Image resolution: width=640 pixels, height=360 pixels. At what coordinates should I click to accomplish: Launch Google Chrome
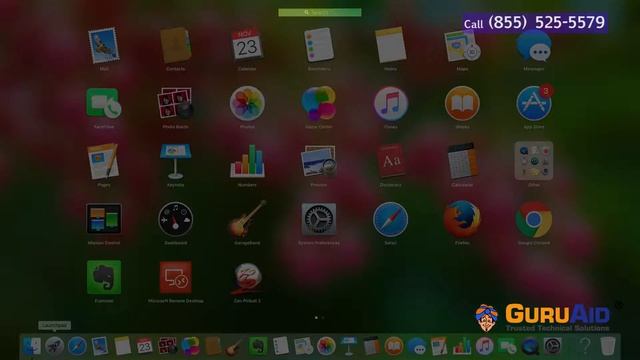pyautogui.click(x=533, y=219)
